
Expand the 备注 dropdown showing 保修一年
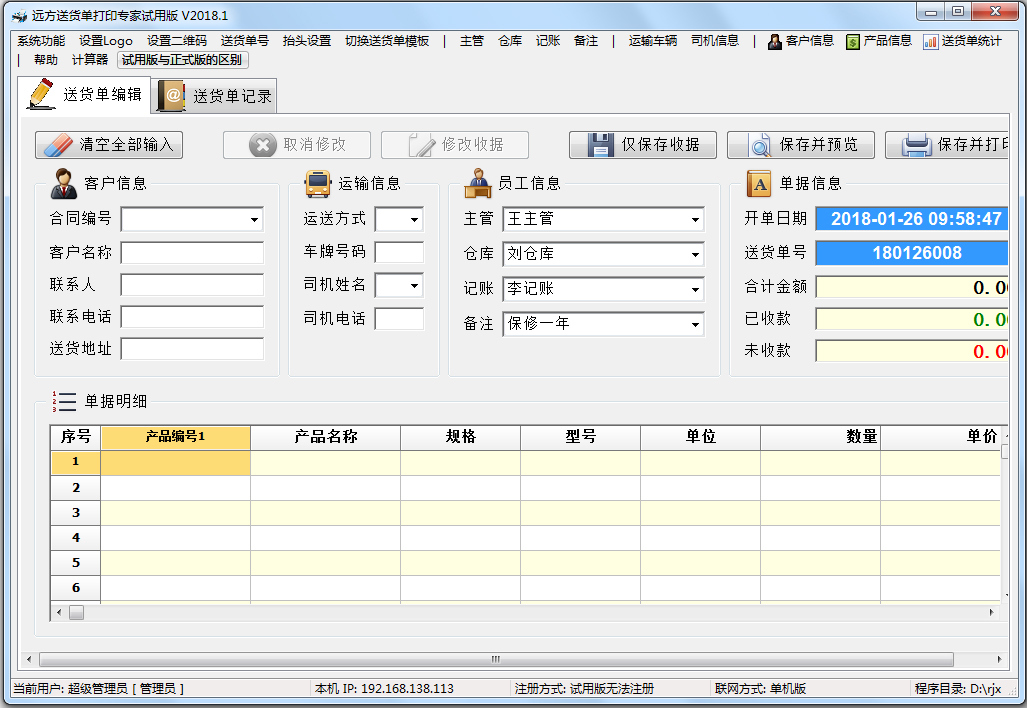point(695,324)
